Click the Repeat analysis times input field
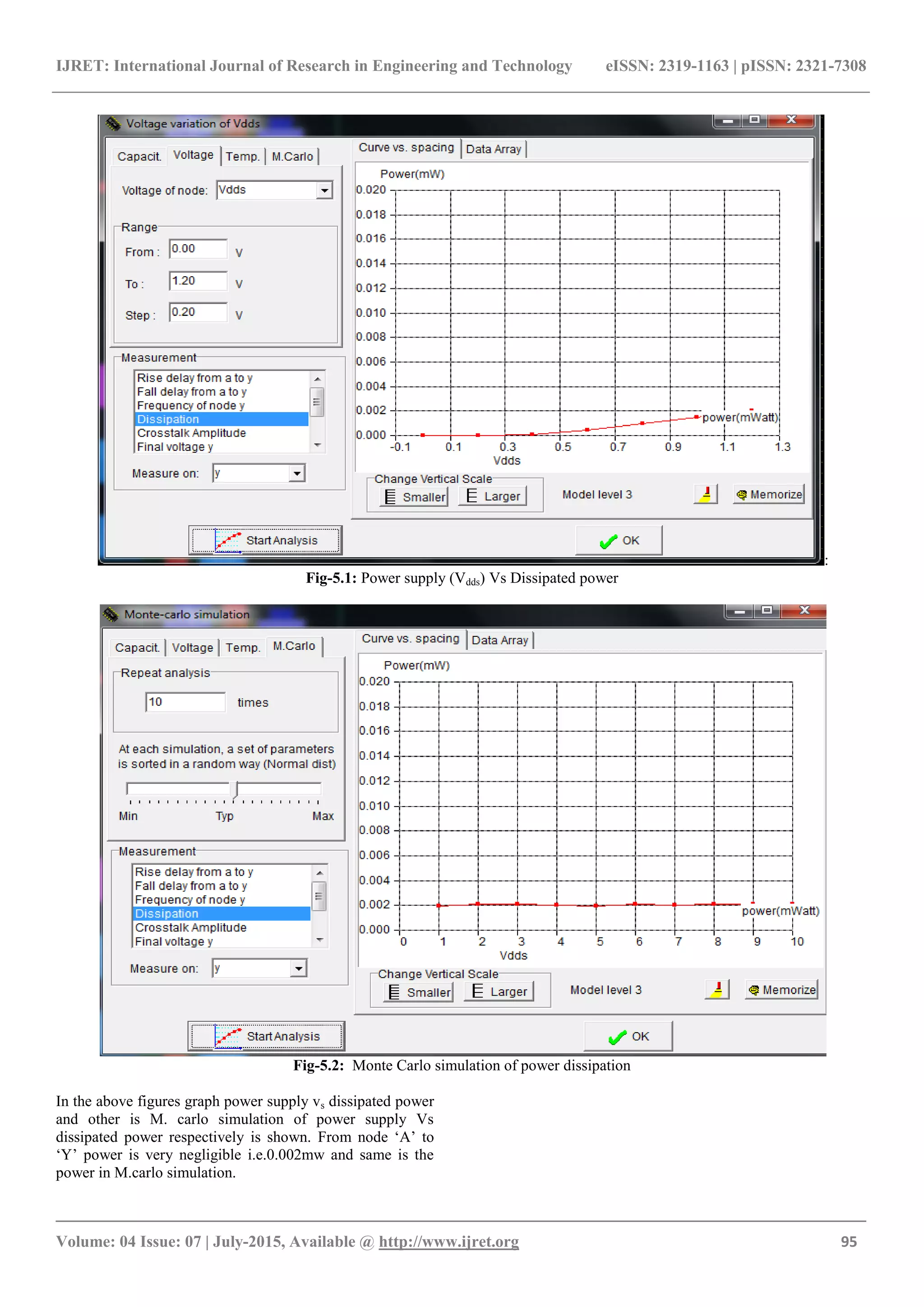 pos(185,702)
